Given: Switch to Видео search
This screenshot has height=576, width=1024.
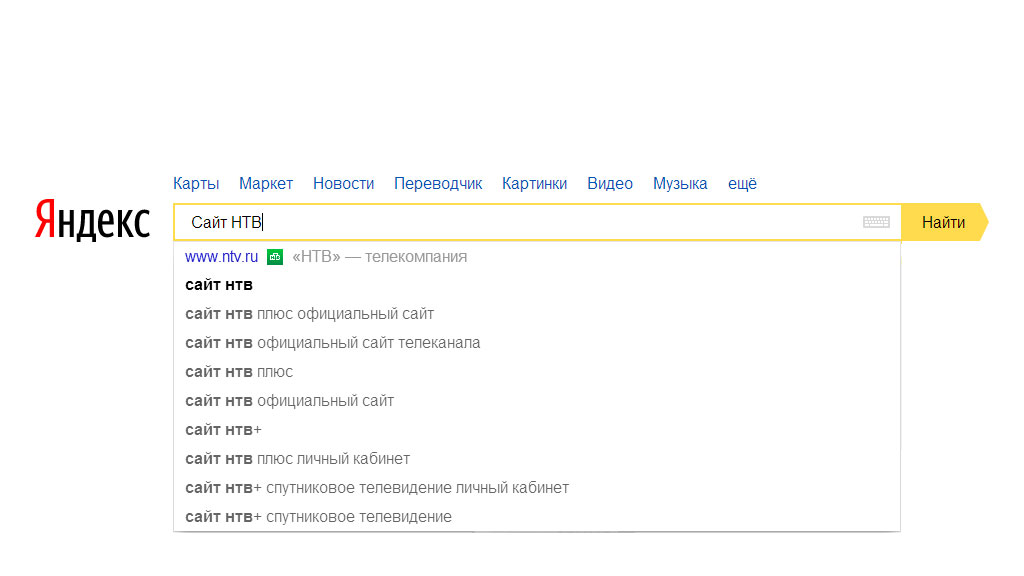Looking at the screenshot, I should click(x=610, y=184).
